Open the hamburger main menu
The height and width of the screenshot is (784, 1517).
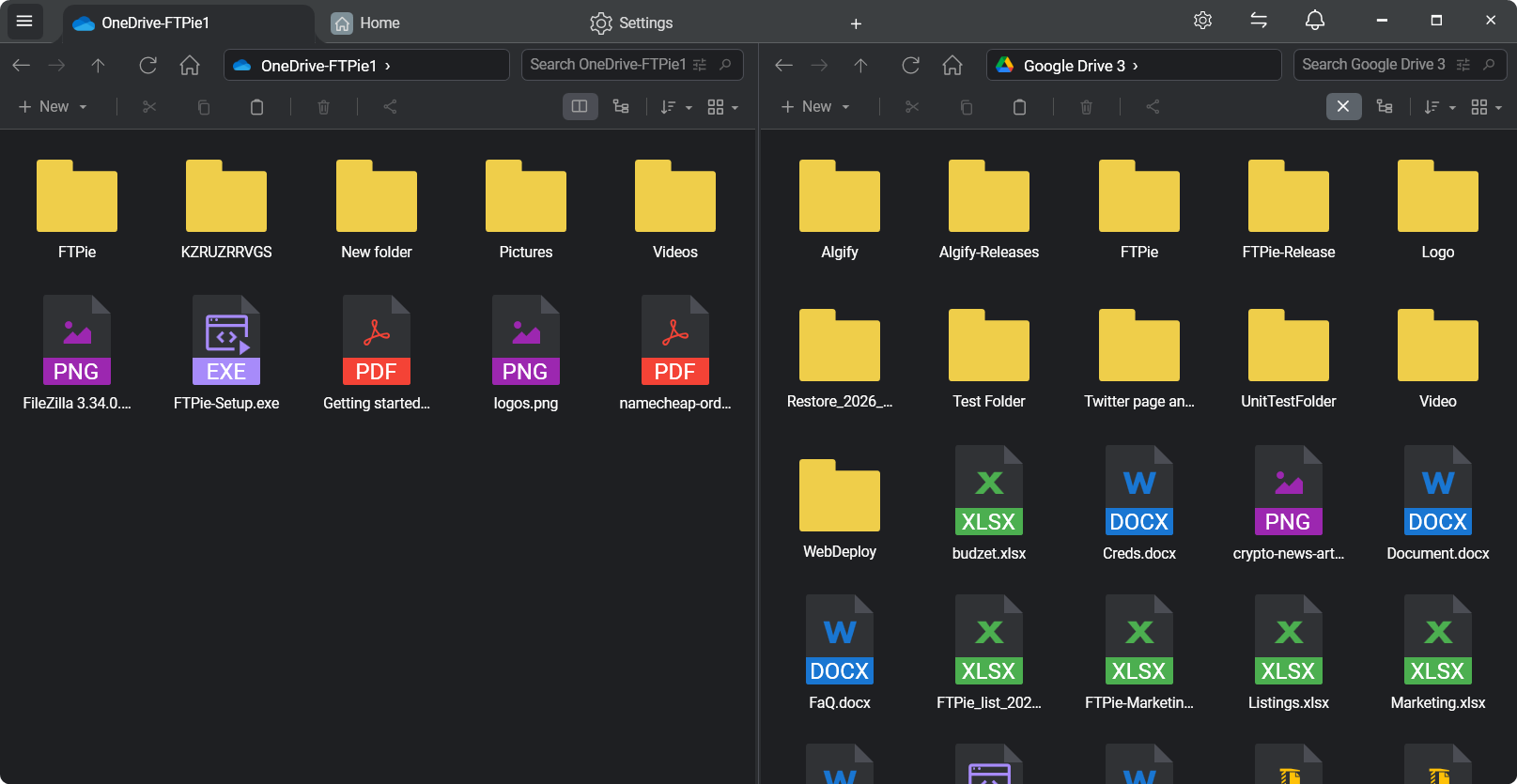tap(24, 21)
